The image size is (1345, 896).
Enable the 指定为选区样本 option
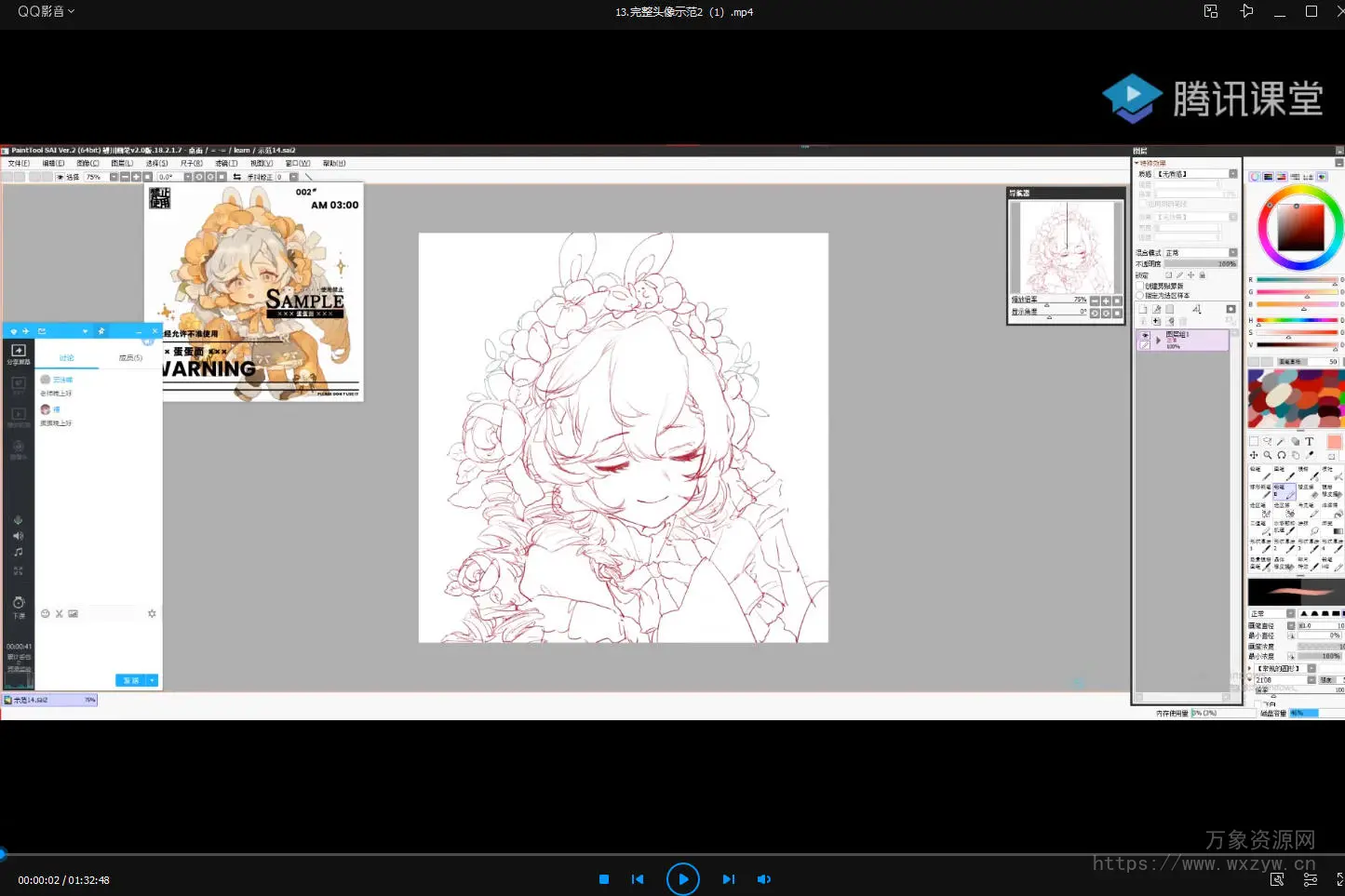tap(1140, 296)
